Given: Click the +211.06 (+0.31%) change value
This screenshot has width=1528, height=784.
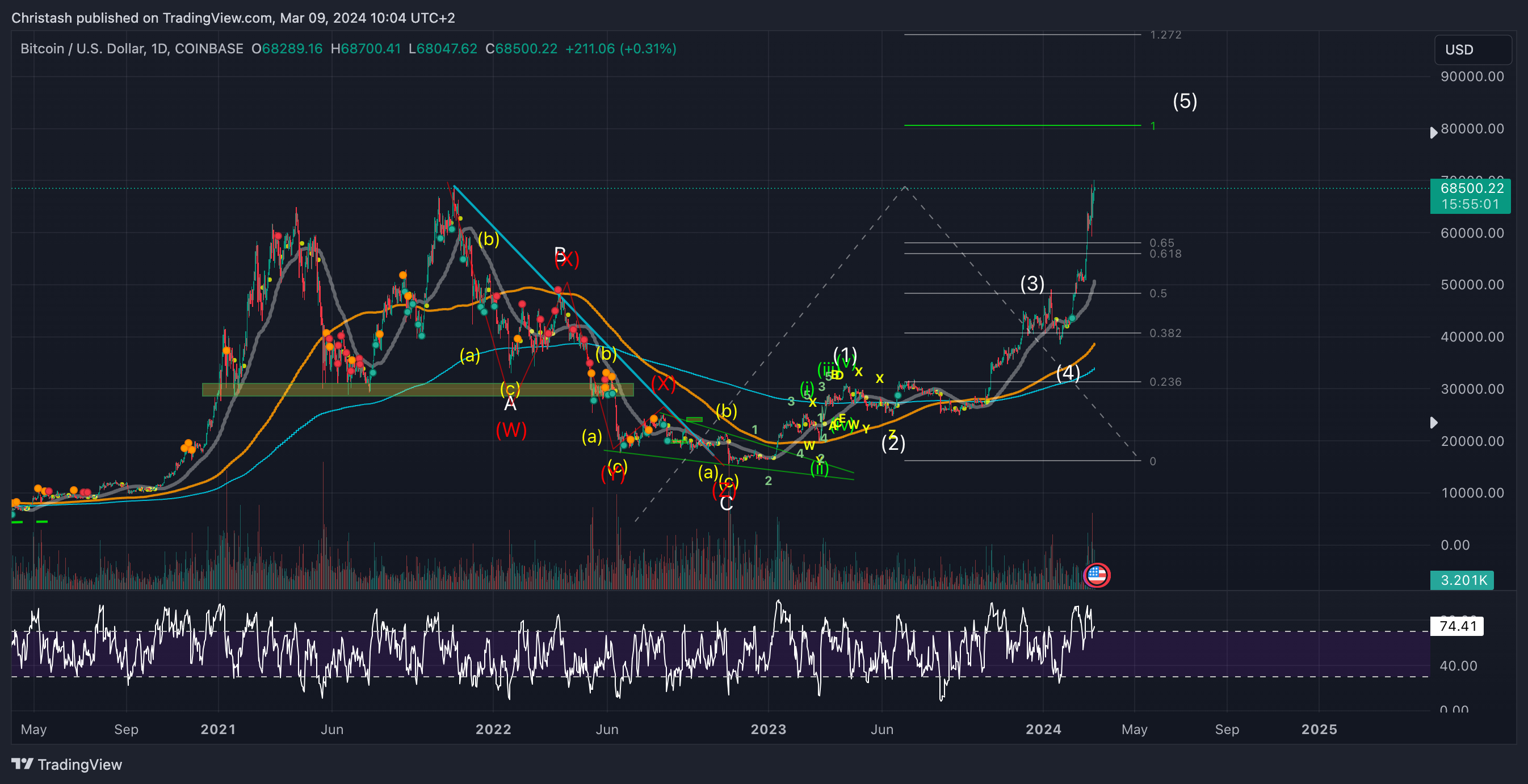Looking at the screenshot, I should pos(620,49).
